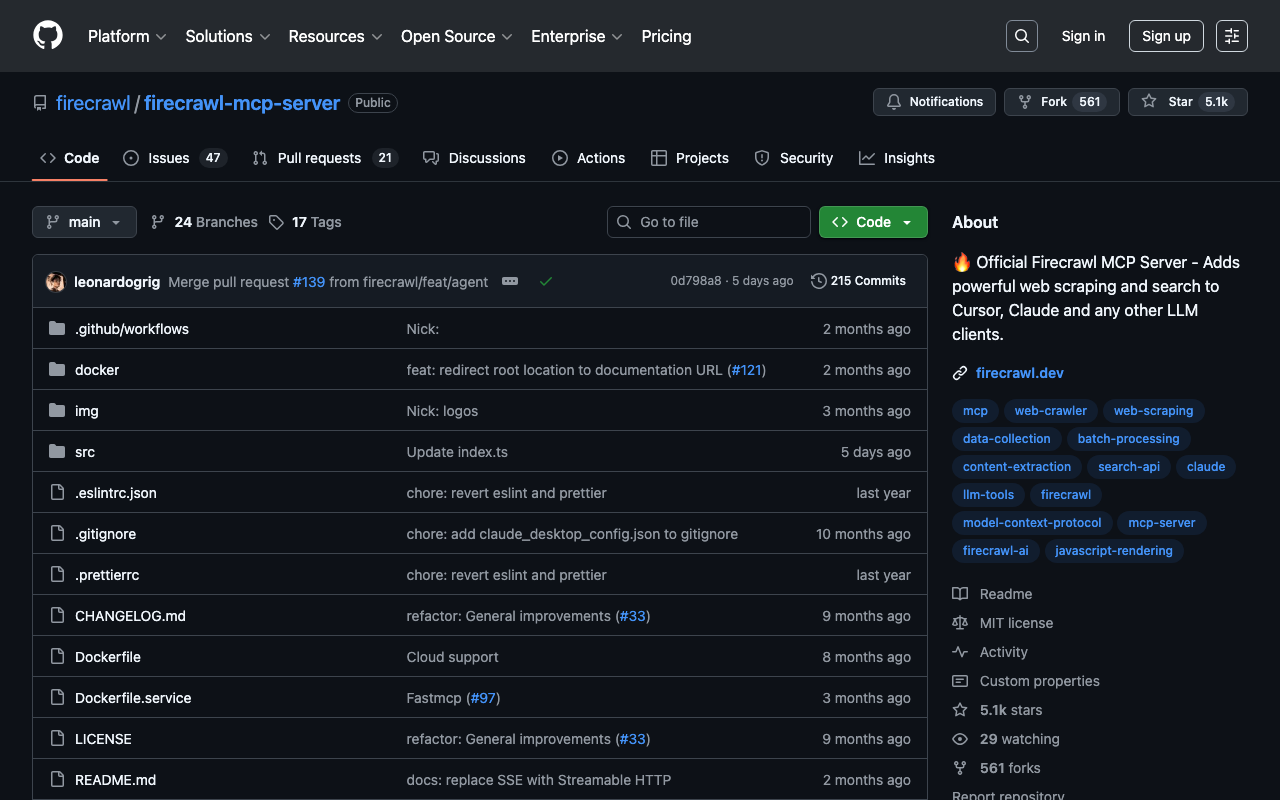Open the firecrawl.dev link
1280x800 pixels.
1019,373
